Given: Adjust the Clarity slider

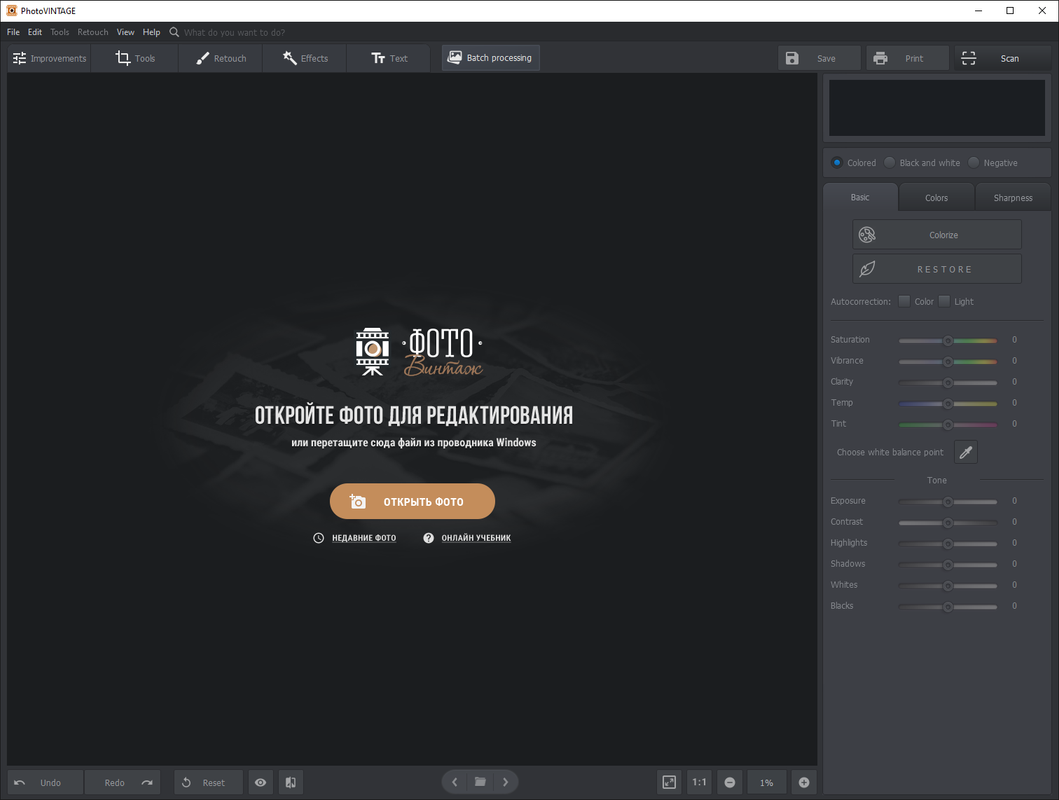Looking at the screenshot, I should click(948, 382).
